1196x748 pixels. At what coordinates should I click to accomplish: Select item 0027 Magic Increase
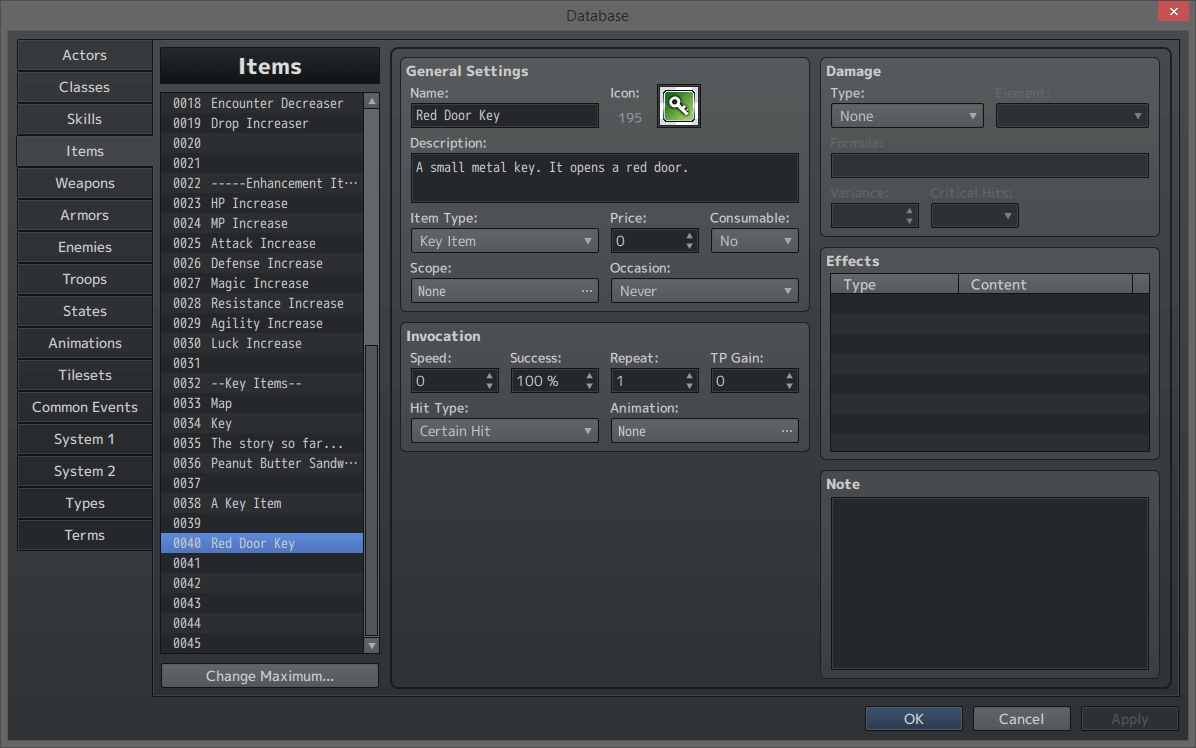tap(262, 283)
